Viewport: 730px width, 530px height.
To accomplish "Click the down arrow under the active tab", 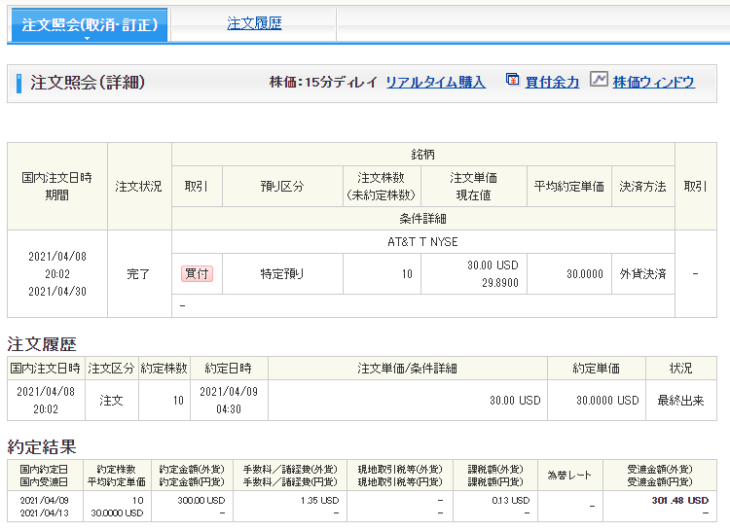I will click(88, 40).
